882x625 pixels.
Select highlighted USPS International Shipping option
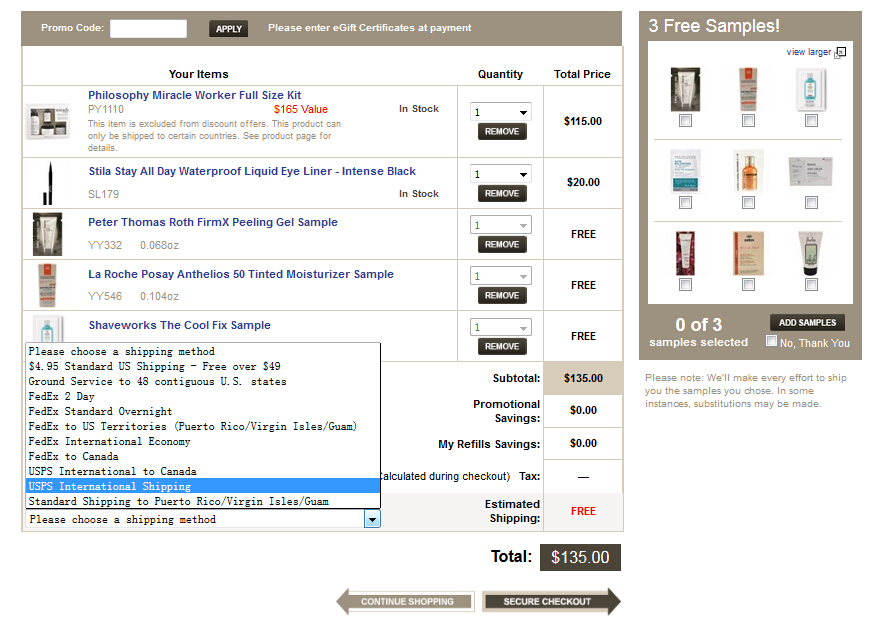click(x=203, y=486)
